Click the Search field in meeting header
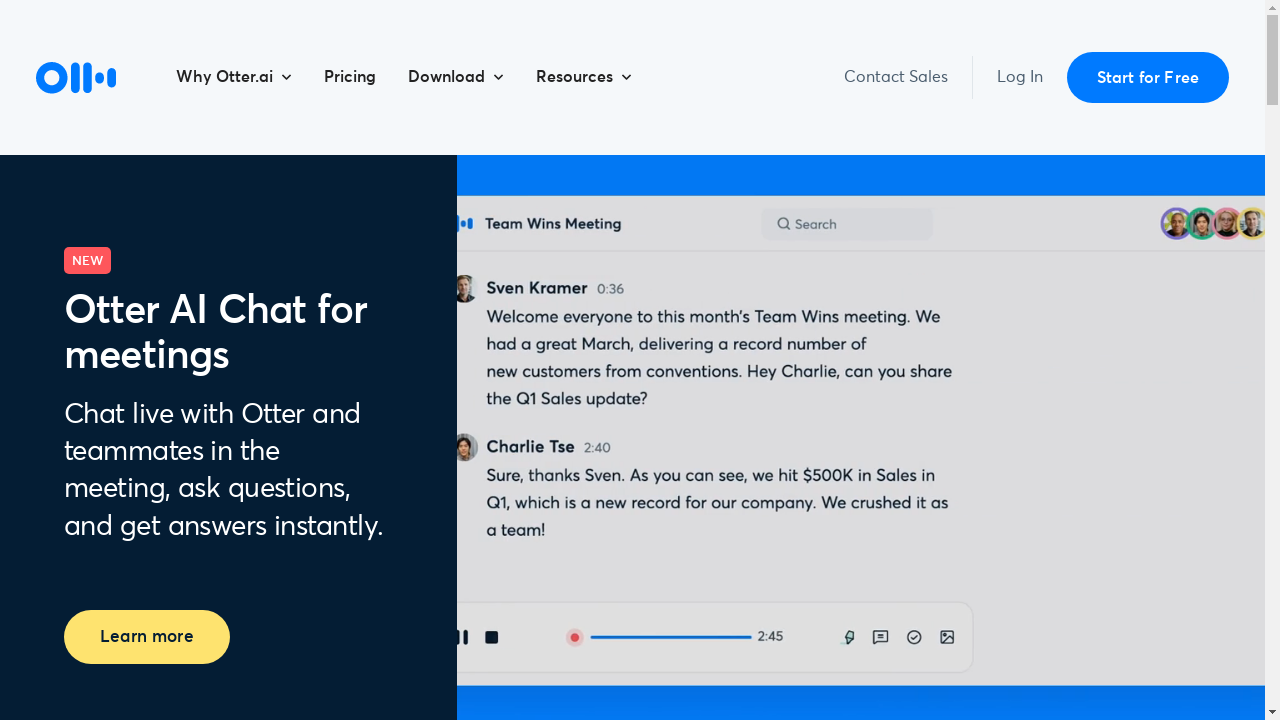Image resolution: width=1280 pixels, height=720 pixels. pos(847,224)
